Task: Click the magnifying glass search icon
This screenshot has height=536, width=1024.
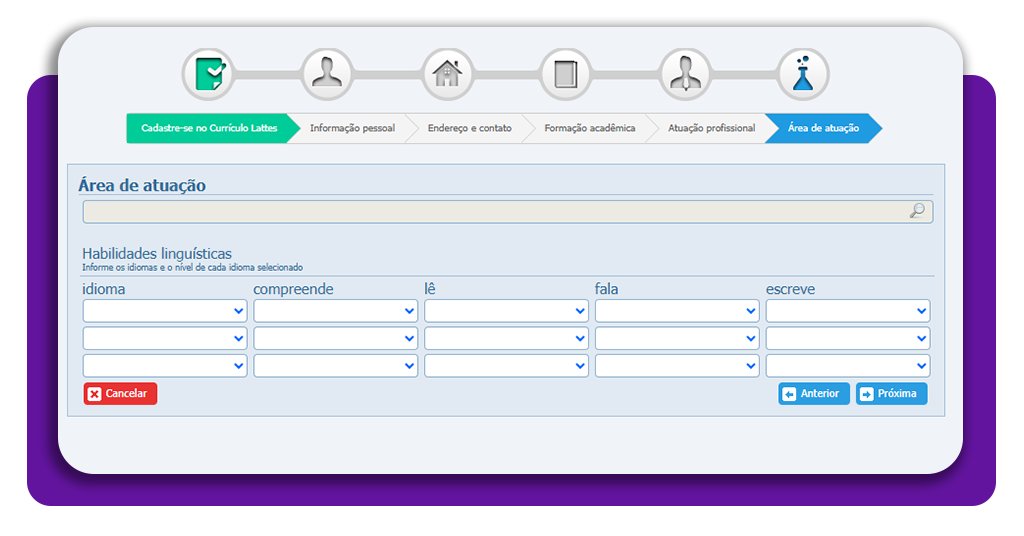Action: (918, 211)
